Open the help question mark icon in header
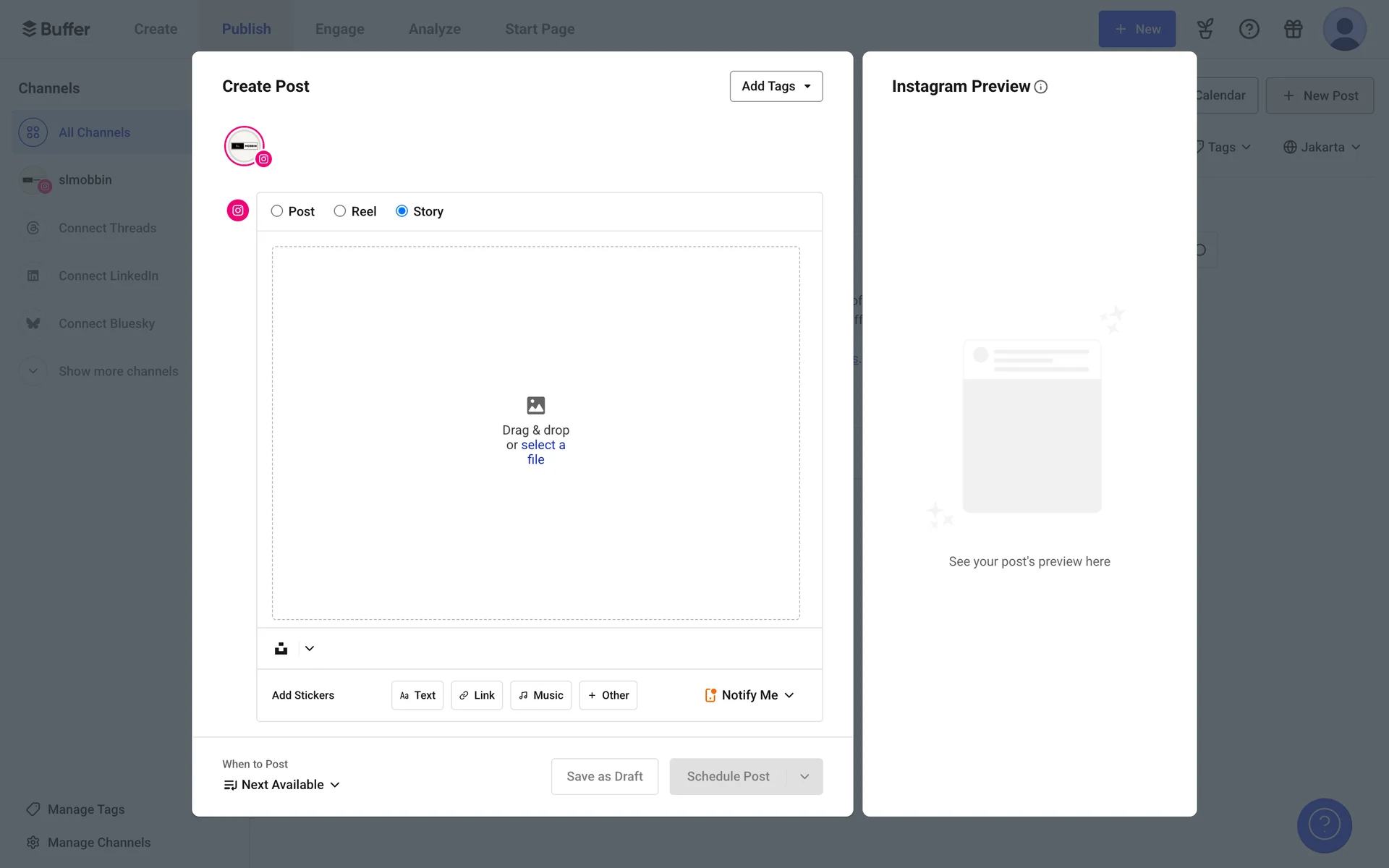 1249,29
